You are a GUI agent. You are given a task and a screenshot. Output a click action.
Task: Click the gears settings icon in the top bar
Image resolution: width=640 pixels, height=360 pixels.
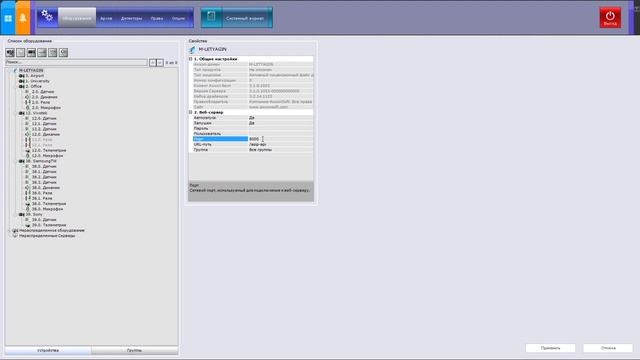tap(47, 16)
